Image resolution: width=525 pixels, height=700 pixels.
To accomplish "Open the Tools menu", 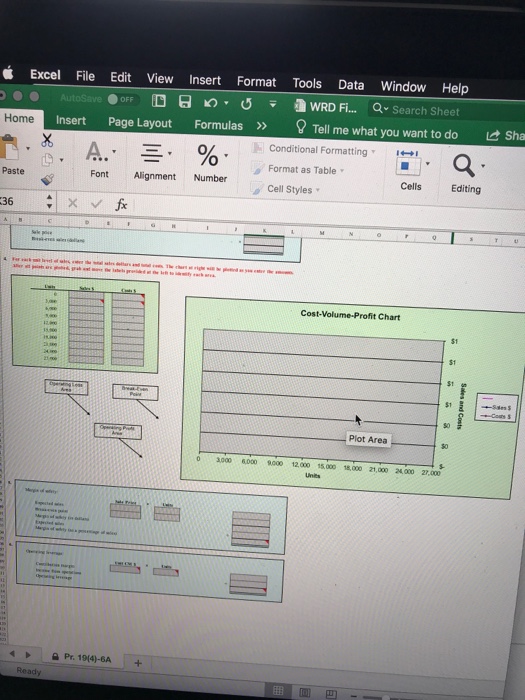I will pos(307,83).
